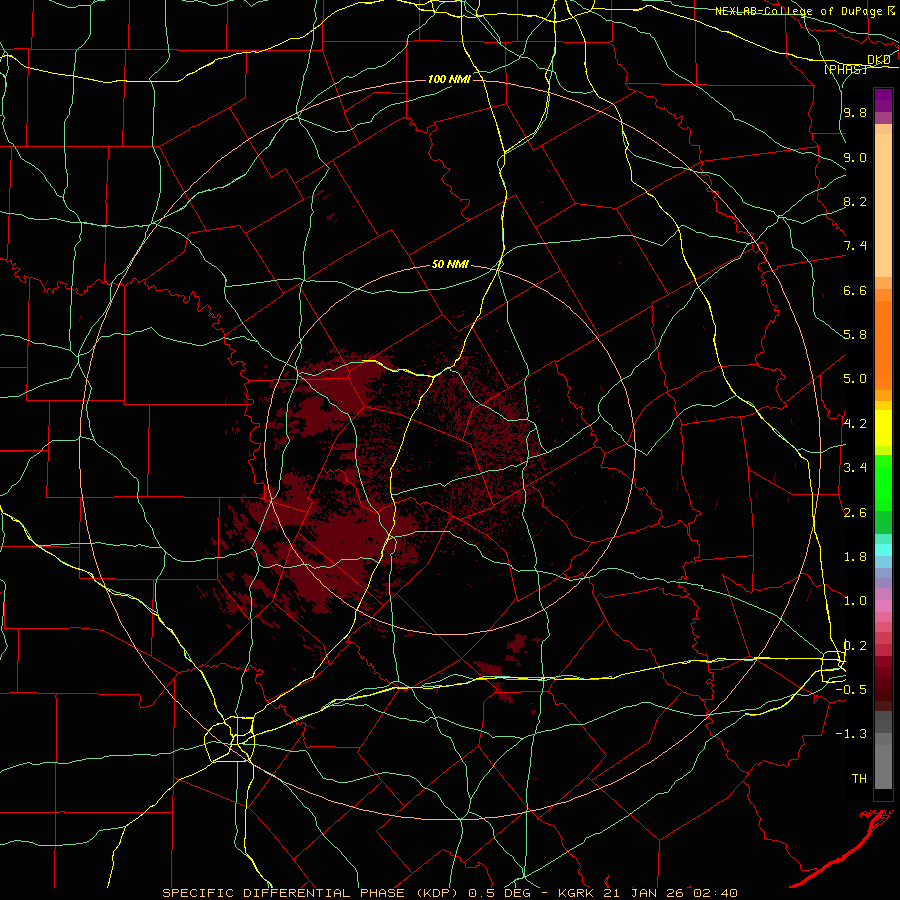Select the 2.6 value on color scale
Image resolution: width=900 pixels, height=900 pixels.
855,513
